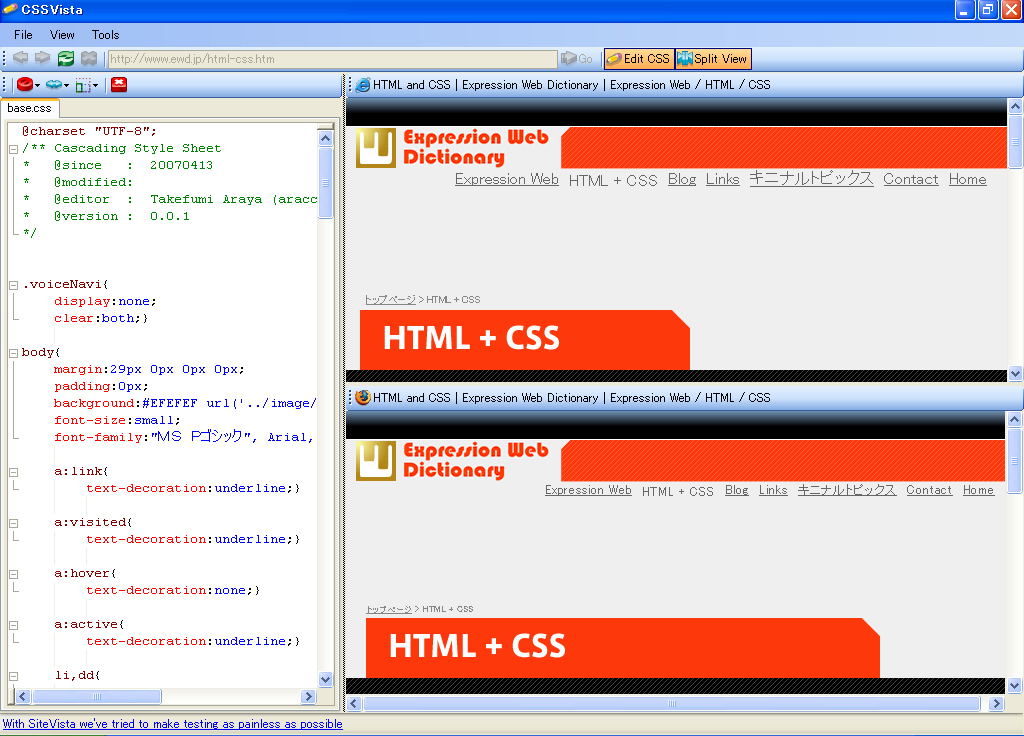
Task: Select the base.css tab
Action: [29, 108]
